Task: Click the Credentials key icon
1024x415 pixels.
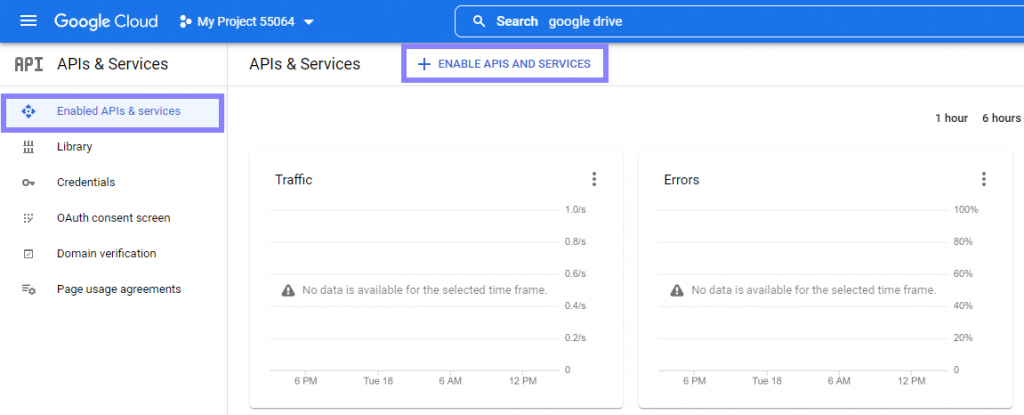Action: [x=28, y=182]
